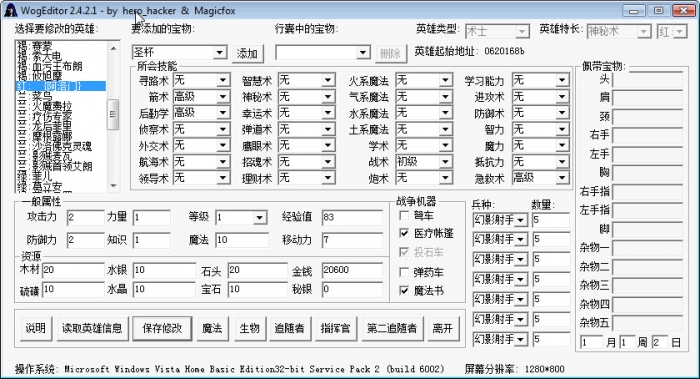Open the 招魂术 skill dropdown
Image resolution: width=700 pixels, height=379 pixels.
click(328, 162)
